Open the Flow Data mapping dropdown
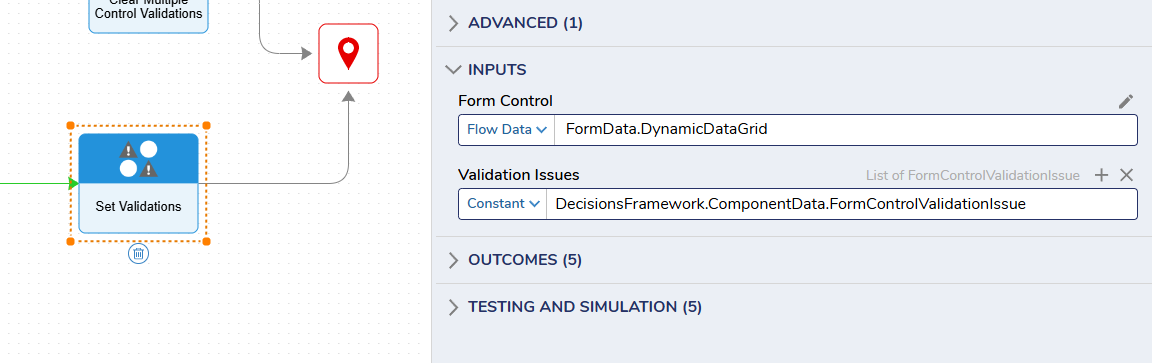The width and height of the screenshot is (1152, 363). (507, 130)
